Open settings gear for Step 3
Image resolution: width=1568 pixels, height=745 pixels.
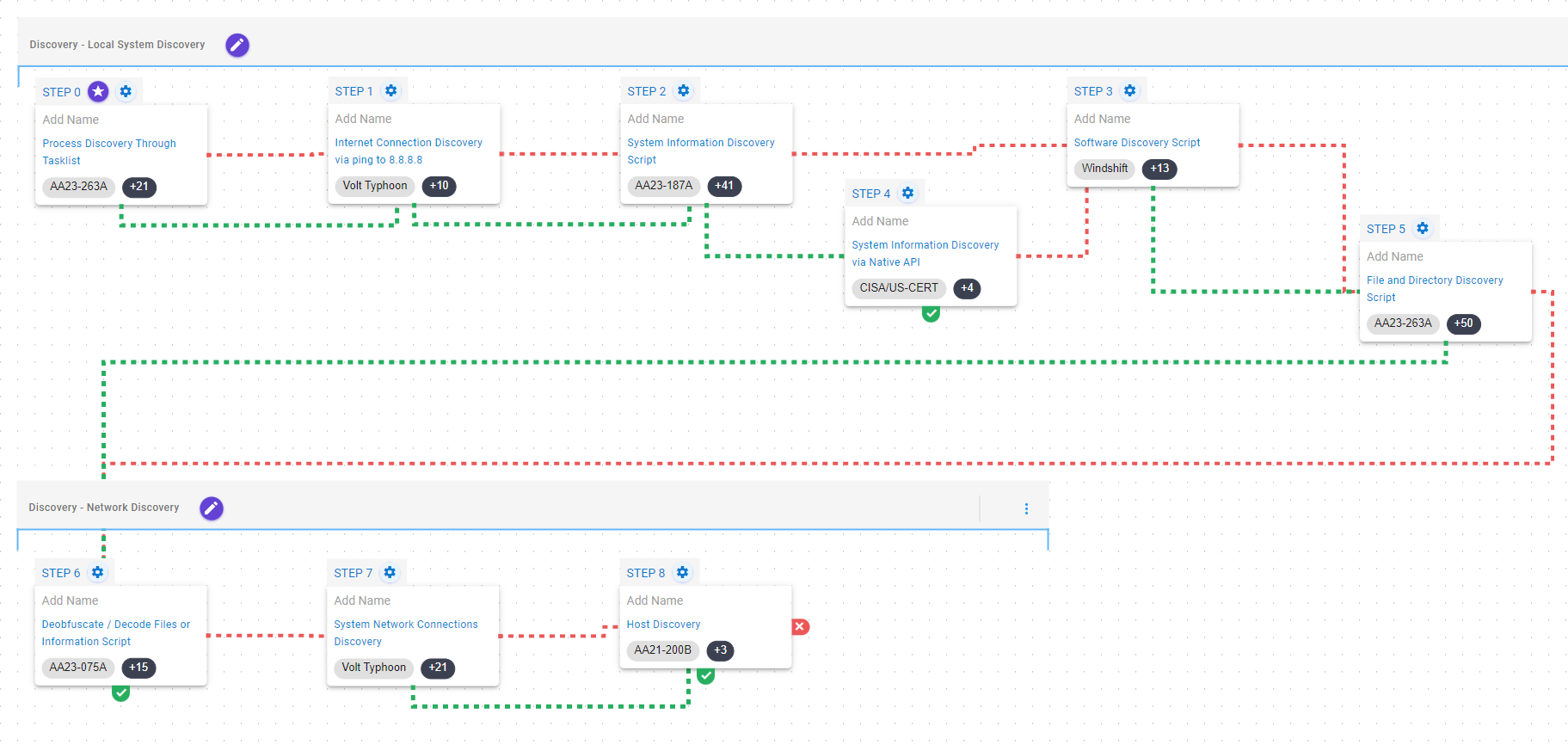pyautogui.click(x=1130, y=91)
